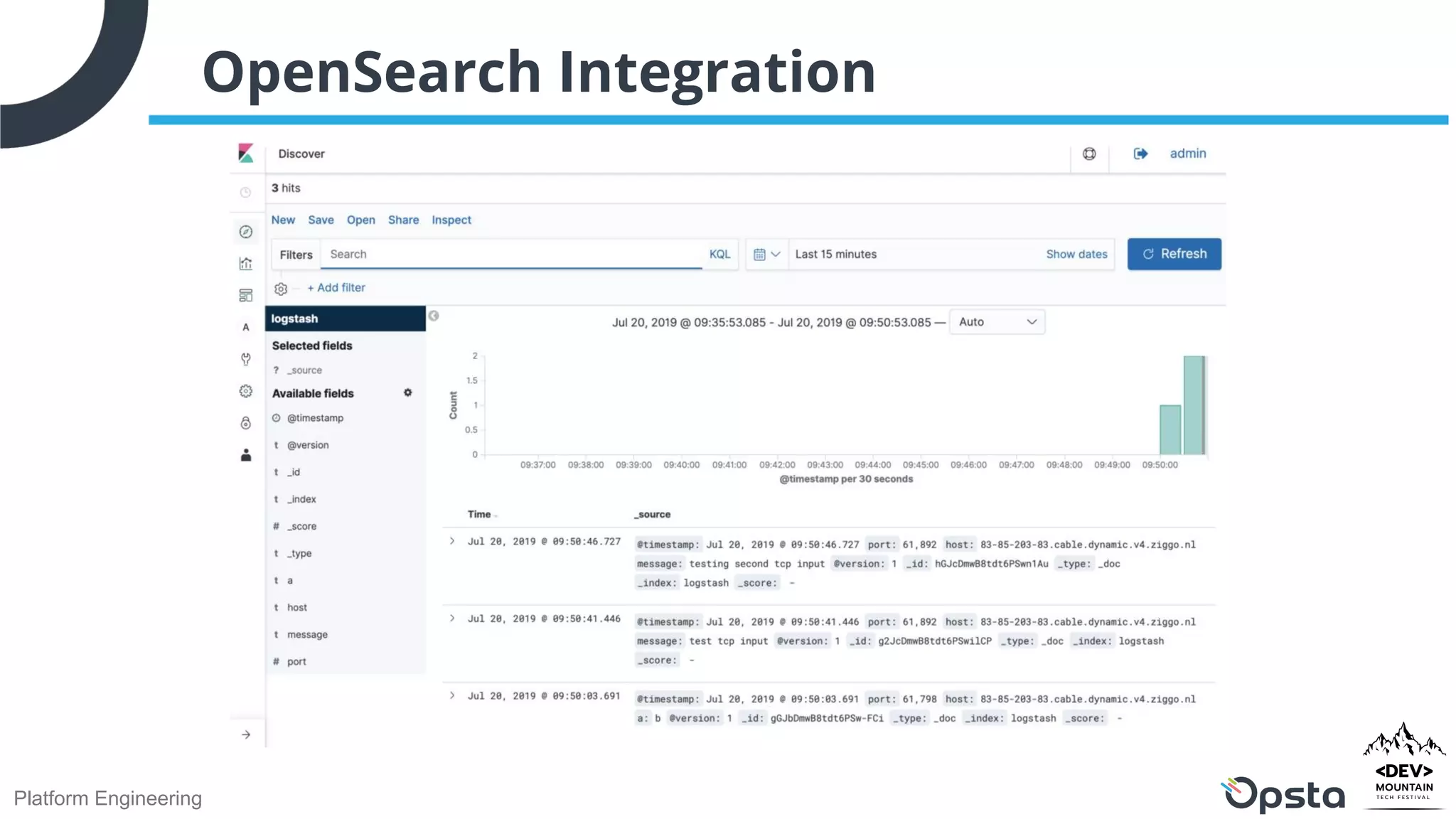This screenshot has height=819, width=1456.
Task: Click the Open menu item
Action: pos(361,220)
